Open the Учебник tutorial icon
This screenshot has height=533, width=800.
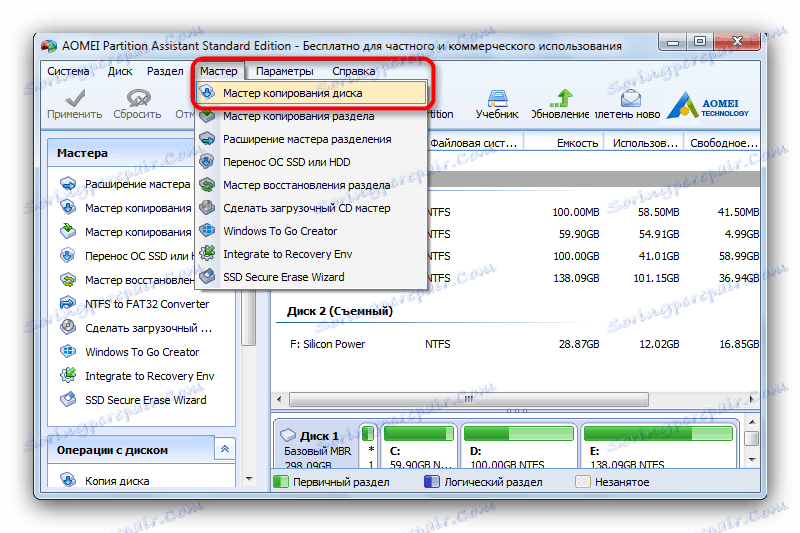(497, 97)
